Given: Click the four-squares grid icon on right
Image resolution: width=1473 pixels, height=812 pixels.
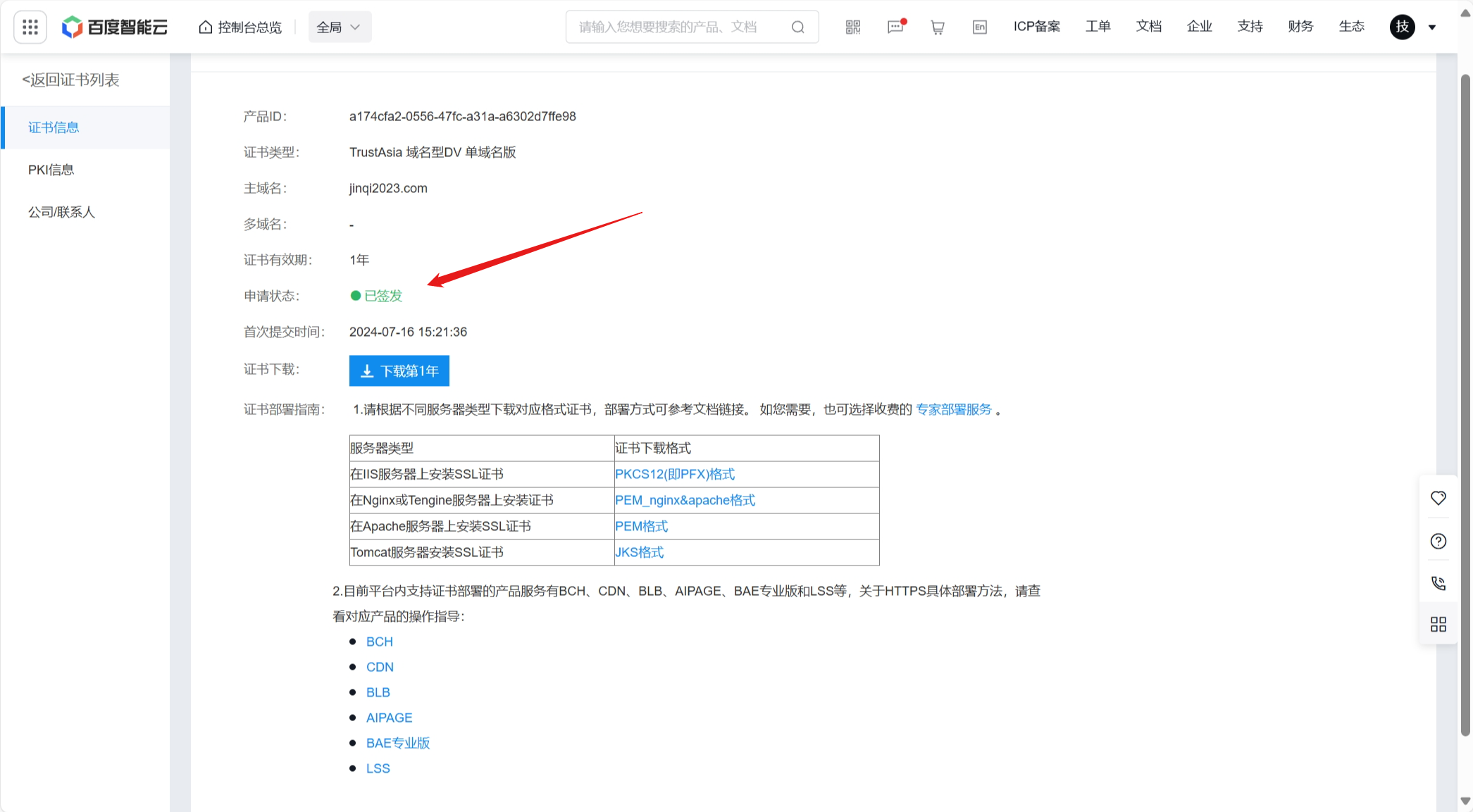Looking at the screenshot, I should (x=1438, y=624).
